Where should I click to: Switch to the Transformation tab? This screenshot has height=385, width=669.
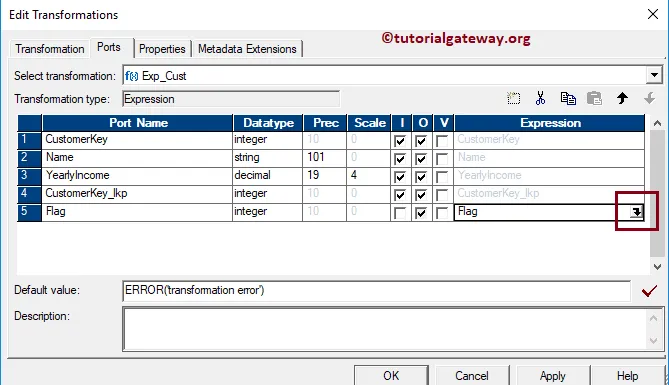[49, 49]
